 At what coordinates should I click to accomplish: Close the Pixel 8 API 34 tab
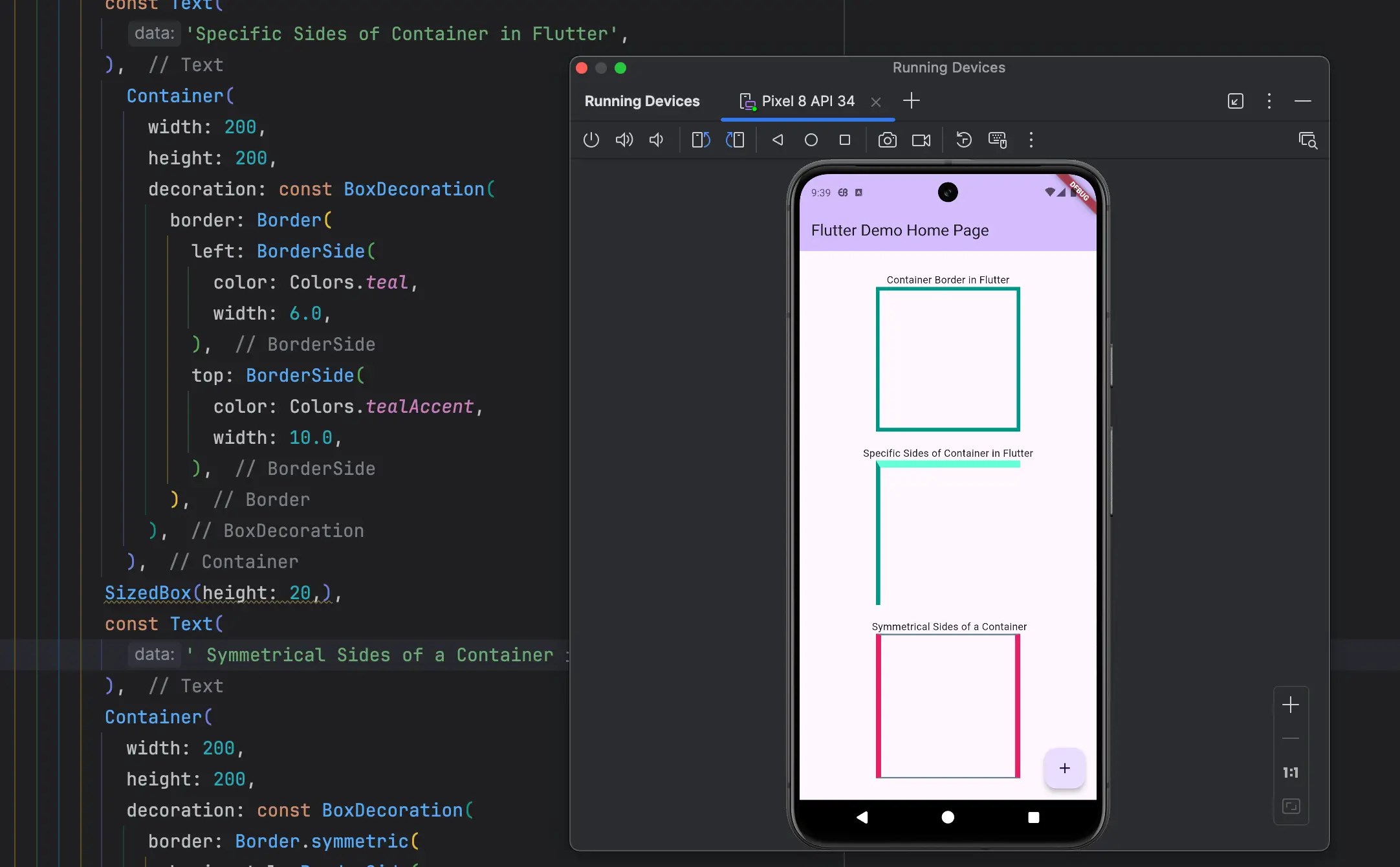[x=876, y=102]
